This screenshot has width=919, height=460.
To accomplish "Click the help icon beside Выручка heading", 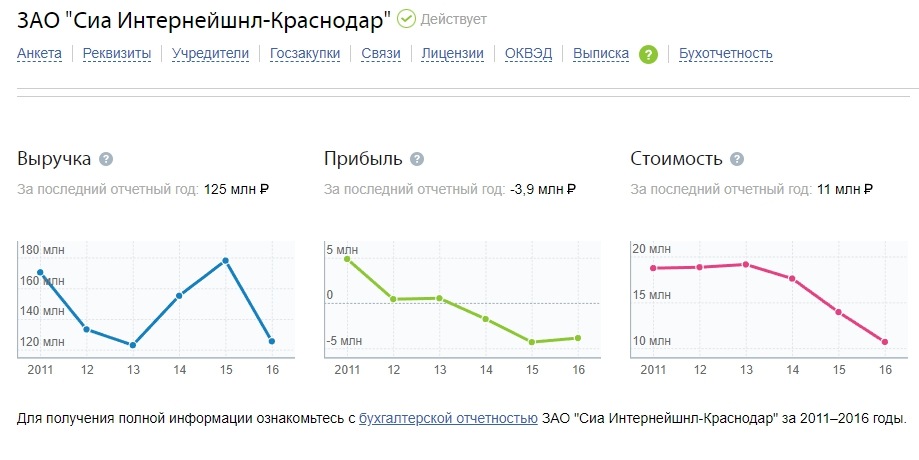I will point(106,159).
